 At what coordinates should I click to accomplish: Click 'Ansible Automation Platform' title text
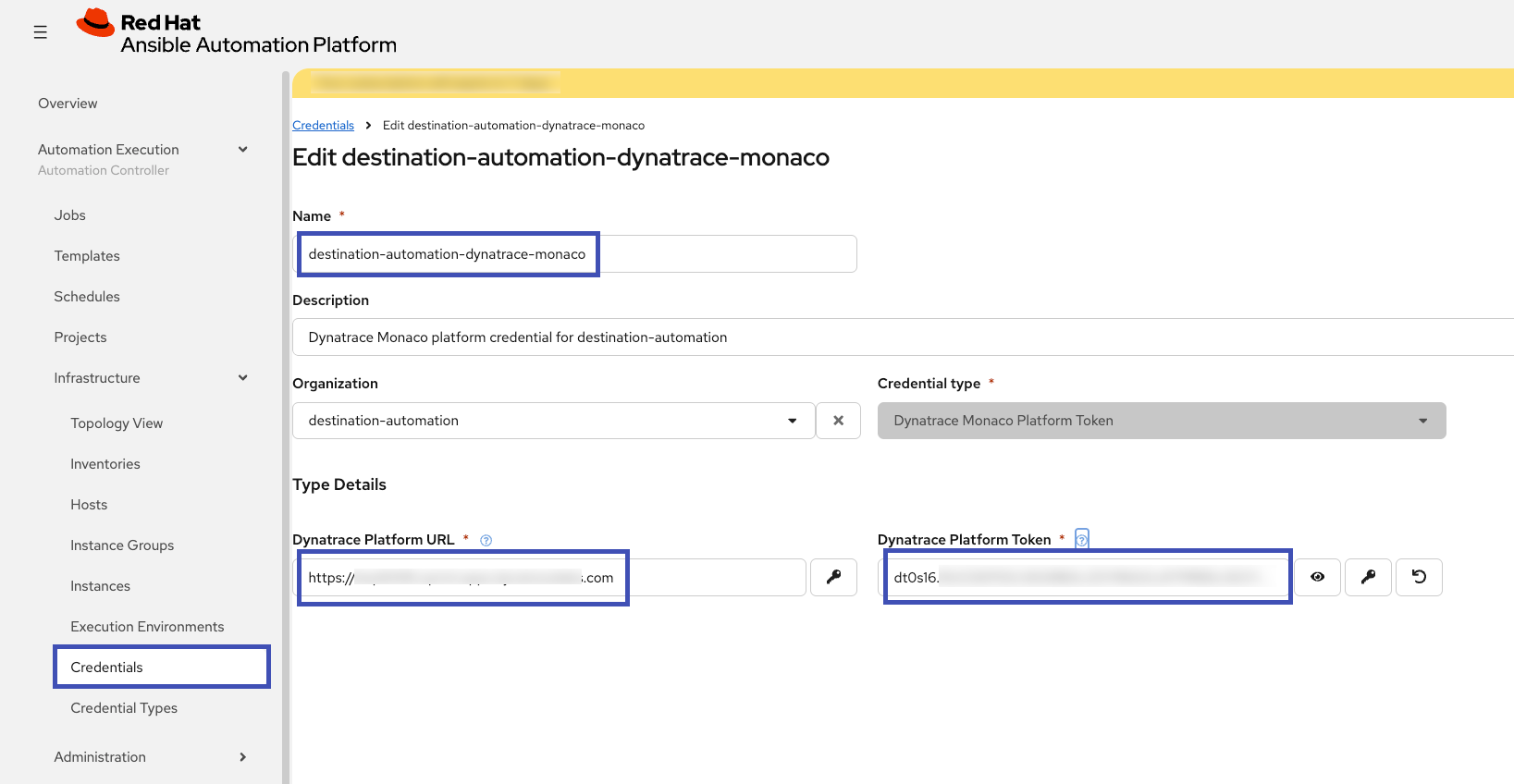[259, 44]
